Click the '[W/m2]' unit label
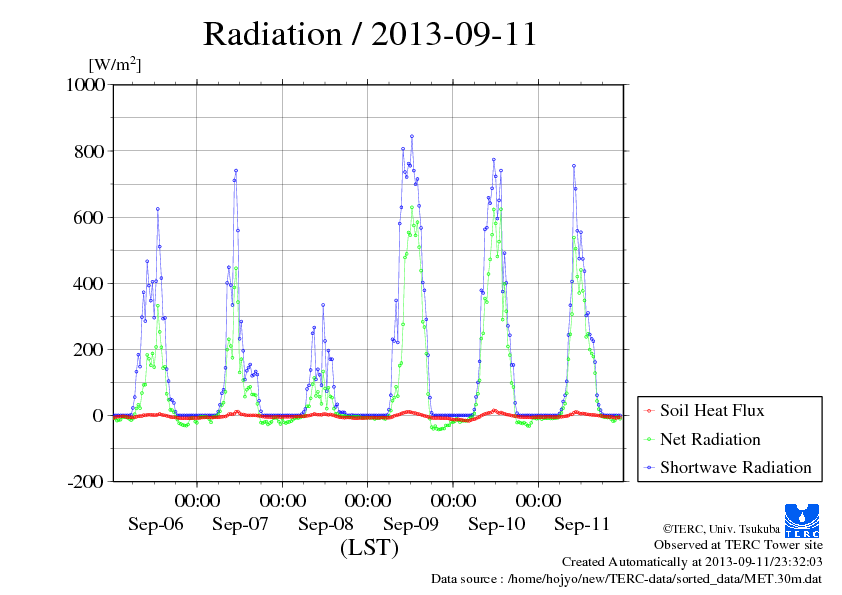 point(115,64)
